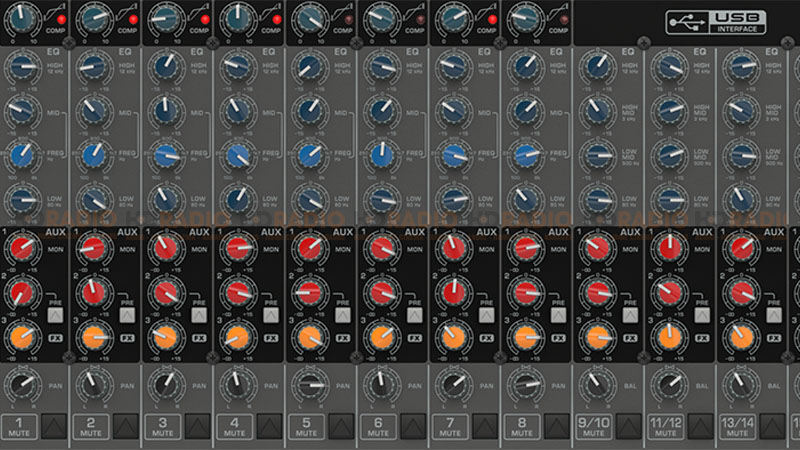The image size is (800, 450).
Task: Click the FX label on channel 2
Action: [x=127, y=338]
